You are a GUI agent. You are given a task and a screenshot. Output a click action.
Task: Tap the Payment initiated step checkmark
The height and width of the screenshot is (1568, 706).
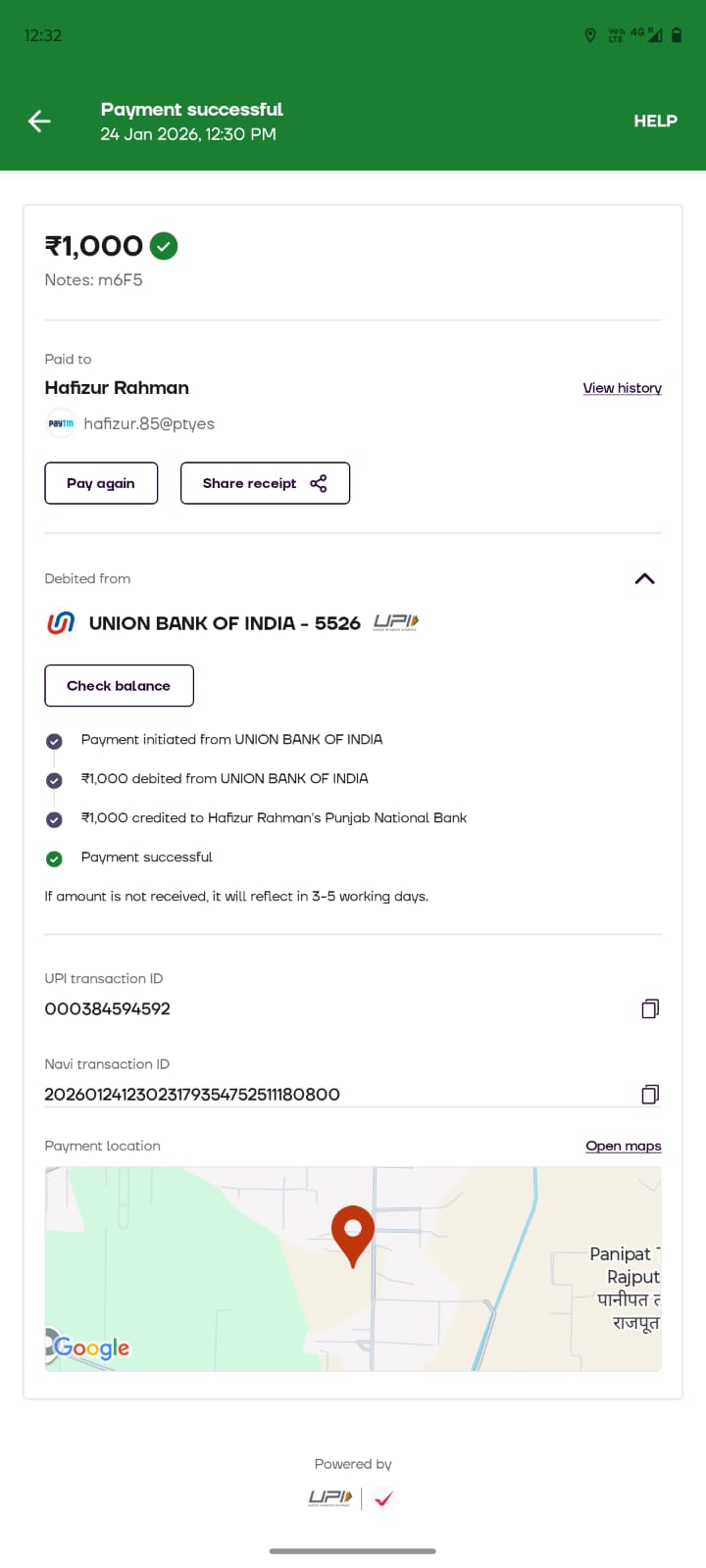point(54,741)
